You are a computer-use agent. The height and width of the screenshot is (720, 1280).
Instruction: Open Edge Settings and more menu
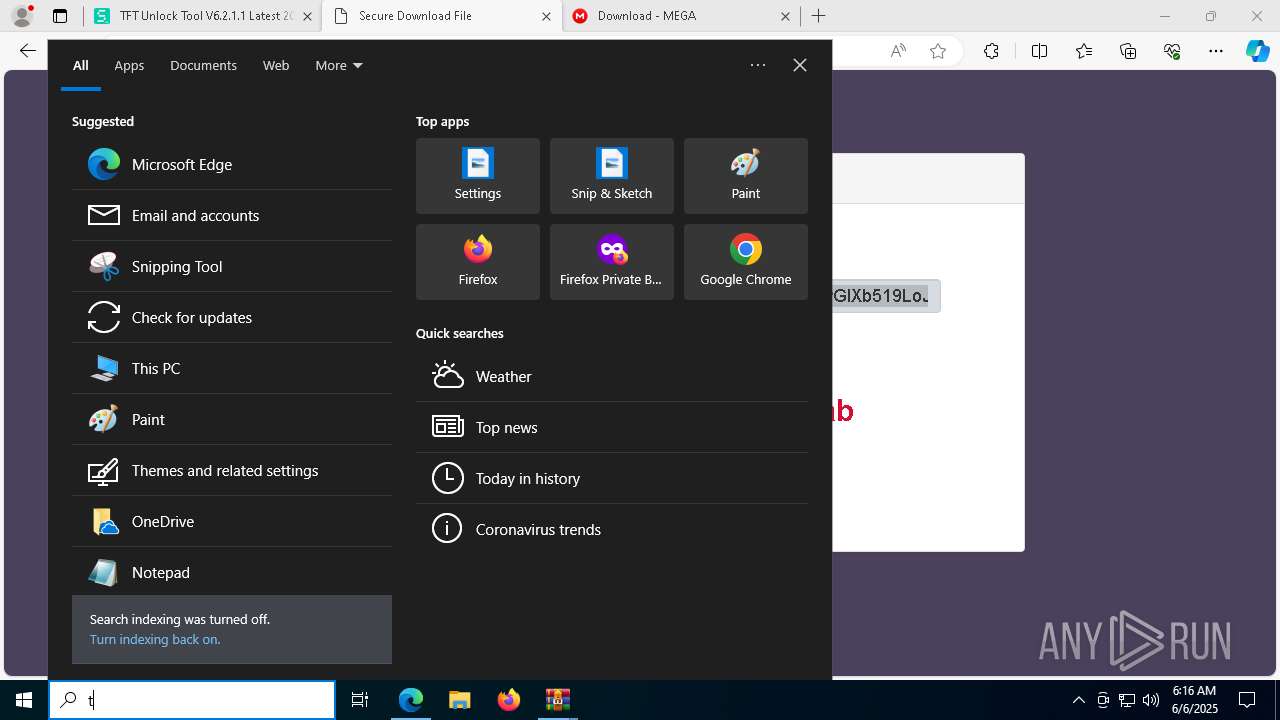1216,51
